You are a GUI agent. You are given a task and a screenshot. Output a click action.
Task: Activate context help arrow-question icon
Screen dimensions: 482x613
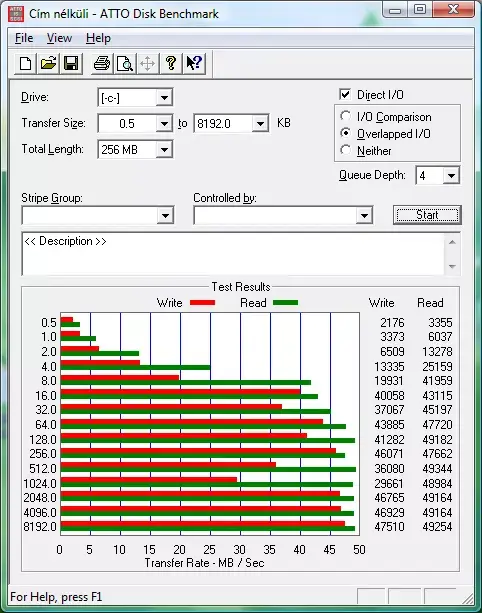[194, 63]
